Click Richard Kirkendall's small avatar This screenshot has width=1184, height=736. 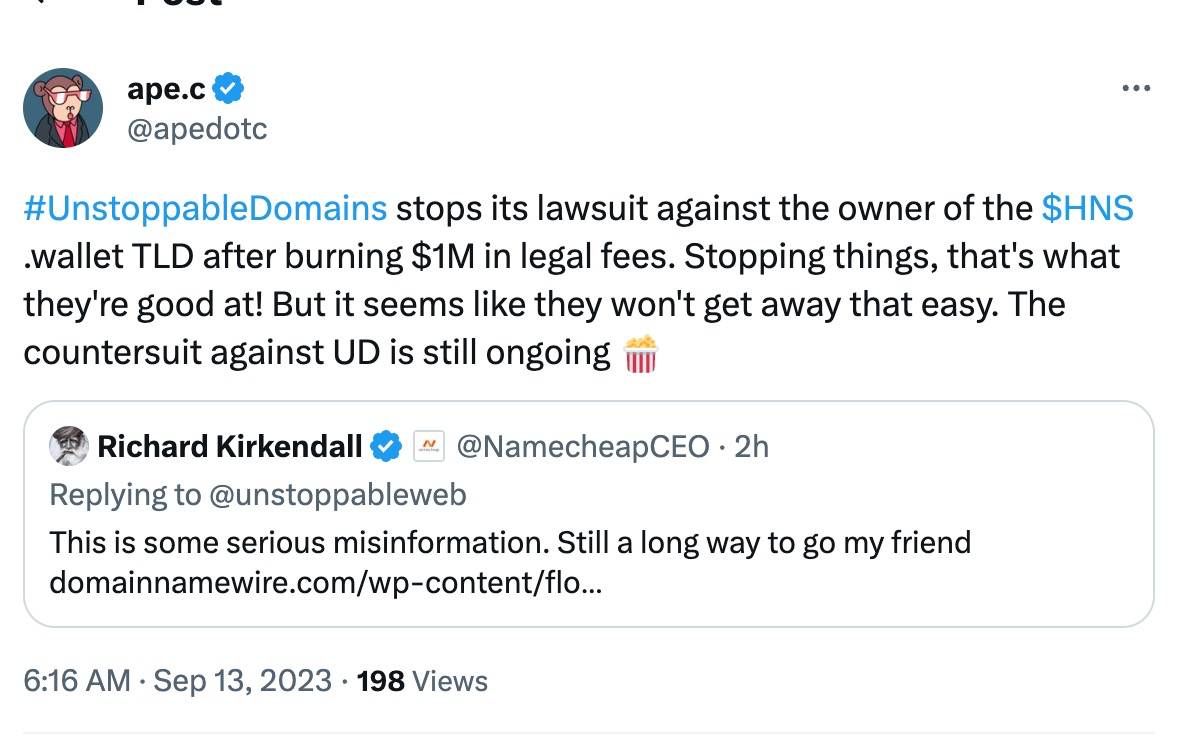point(68,446)
